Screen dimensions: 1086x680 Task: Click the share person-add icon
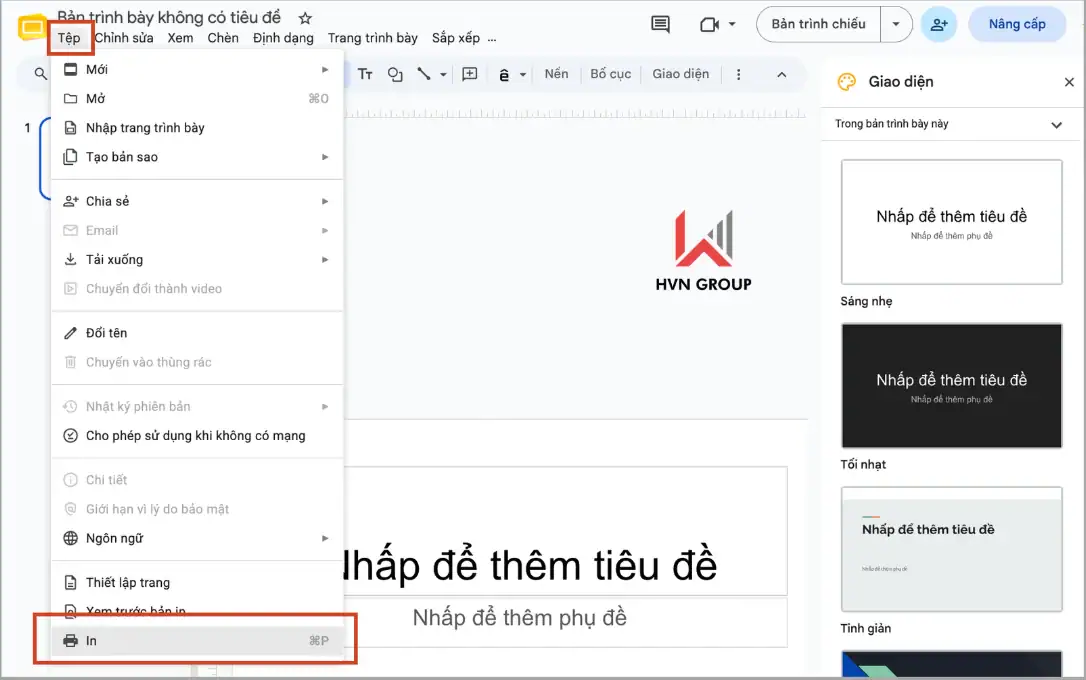point(939,24)
